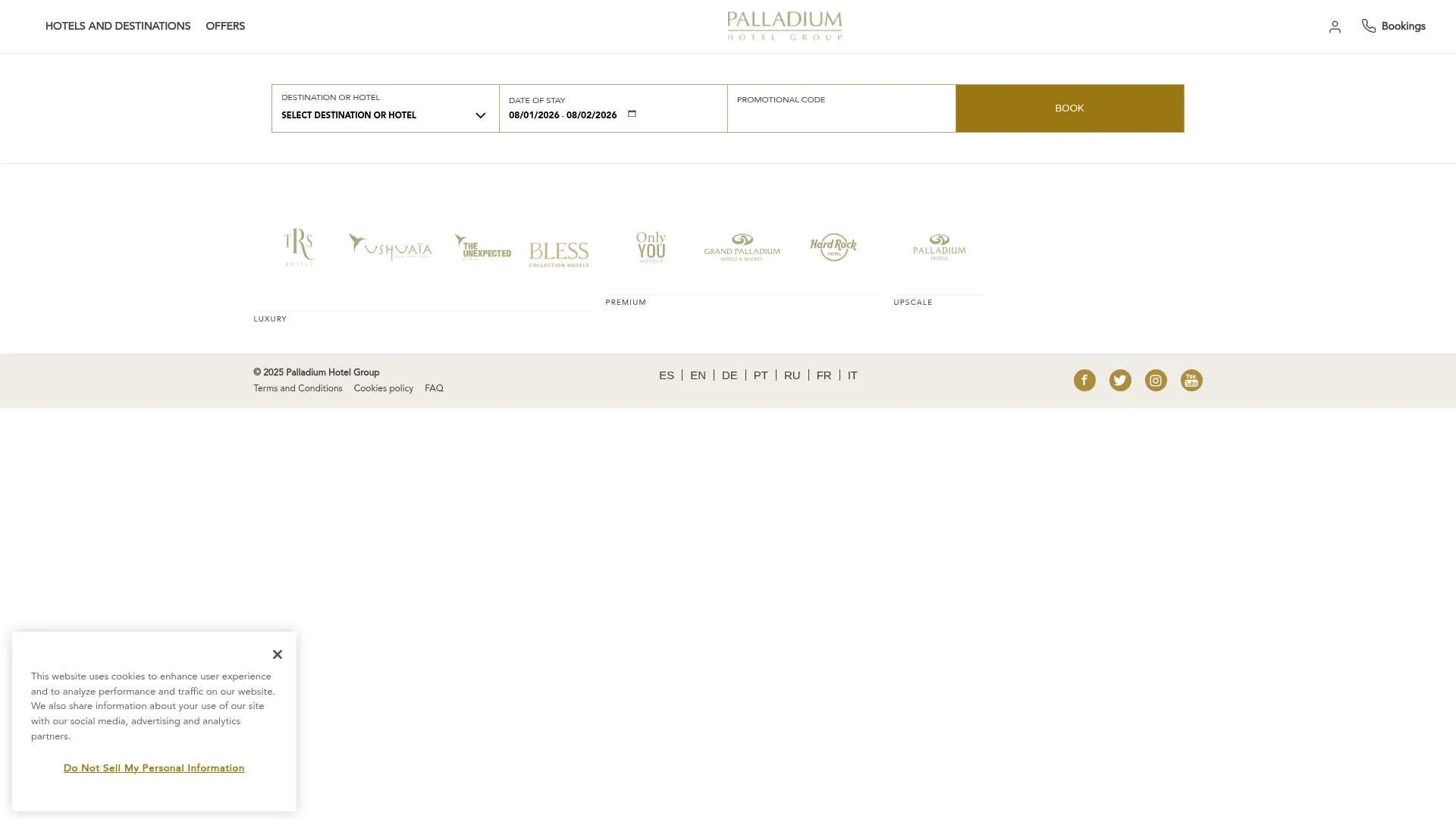Viewport: 1456px width, 819px height.
Task: Switch language to ES
Action: 667,375
